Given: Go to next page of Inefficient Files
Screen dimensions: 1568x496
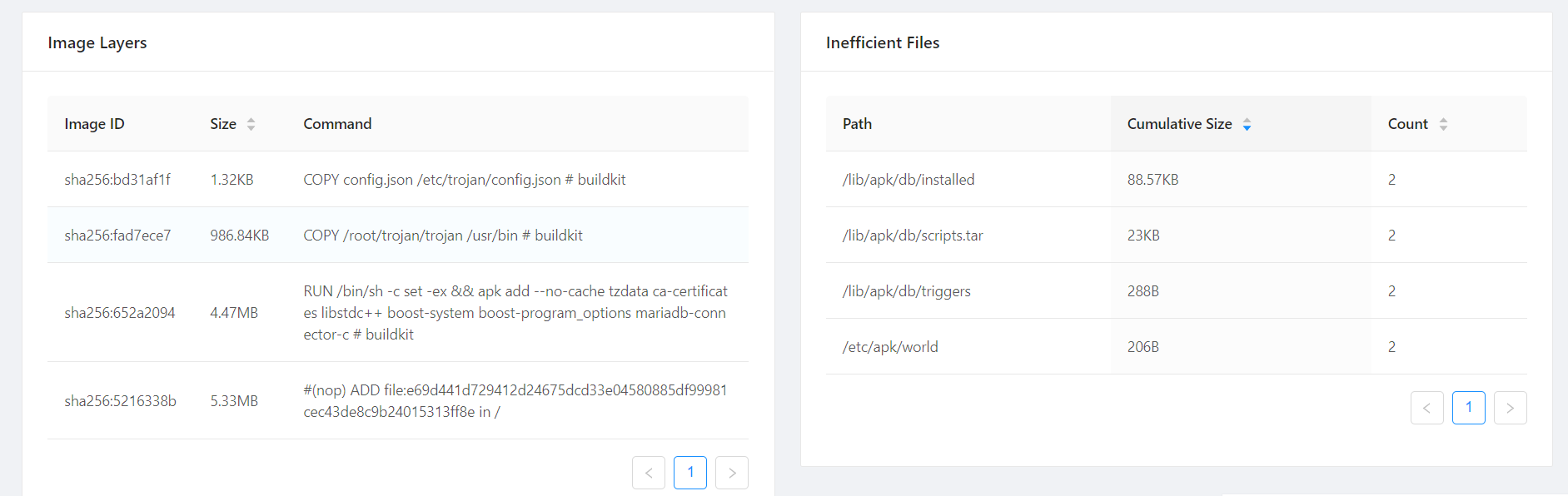Looking at the screenshot, I should (x=1510, y=408).
